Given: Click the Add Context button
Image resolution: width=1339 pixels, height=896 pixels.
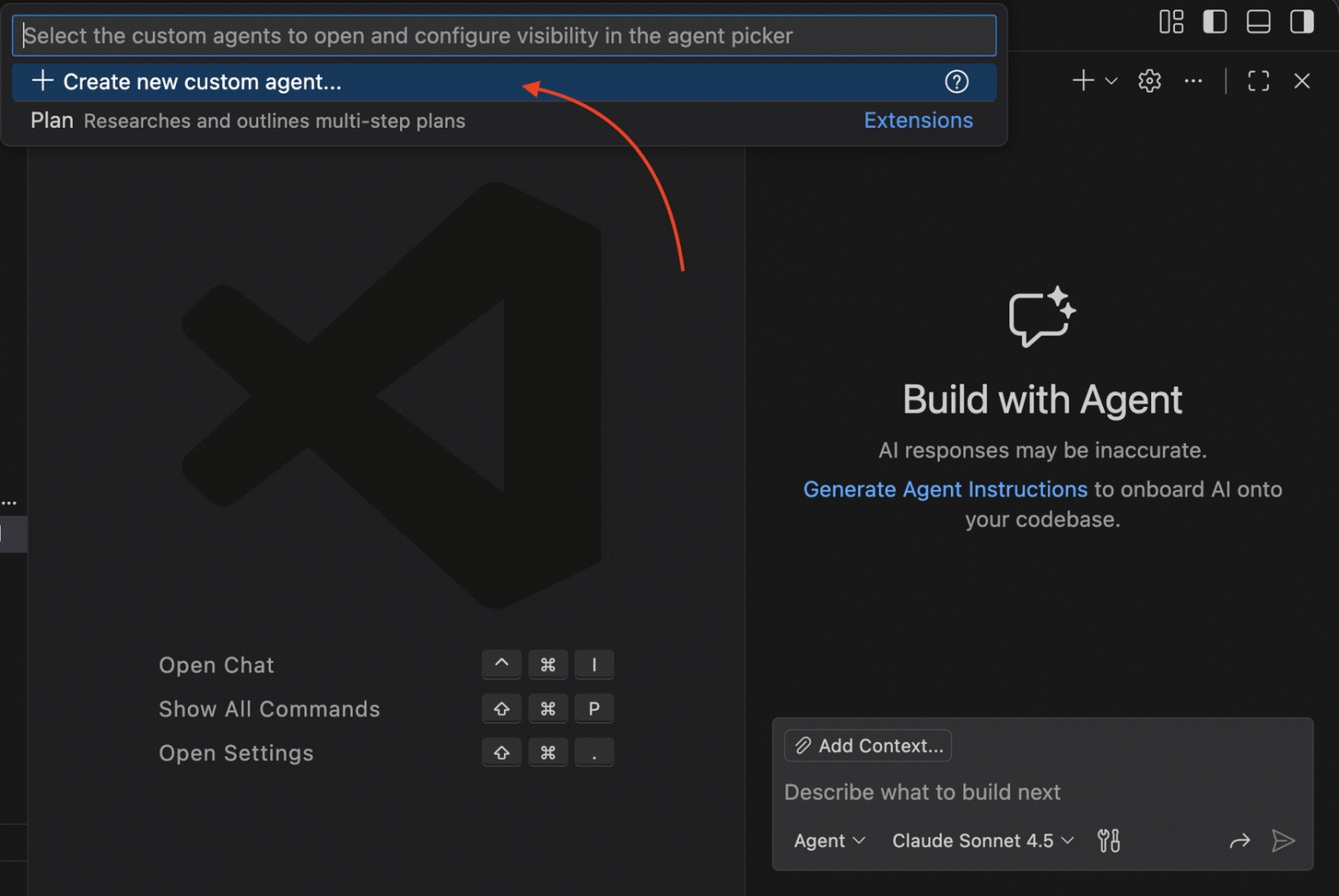Looking at the screenshot, I should pyautogui.click(x=867, y=745).
